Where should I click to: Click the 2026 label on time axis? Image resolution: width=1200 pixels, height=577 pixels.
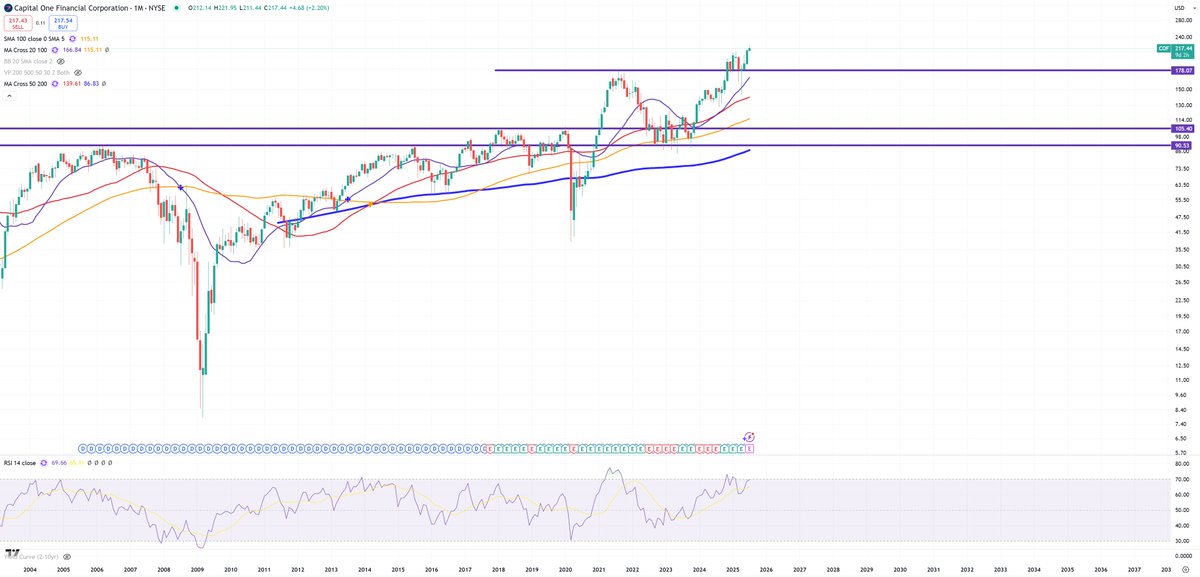(765, 569)
